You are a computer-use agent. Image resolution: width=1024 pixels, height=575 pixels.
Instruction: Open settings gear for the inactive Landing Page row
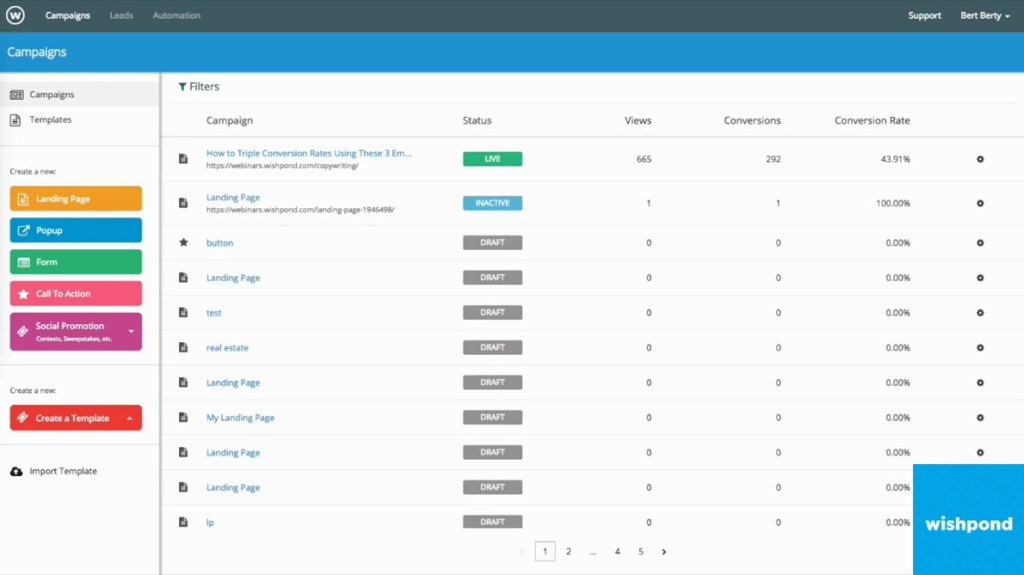coord(980,203)
